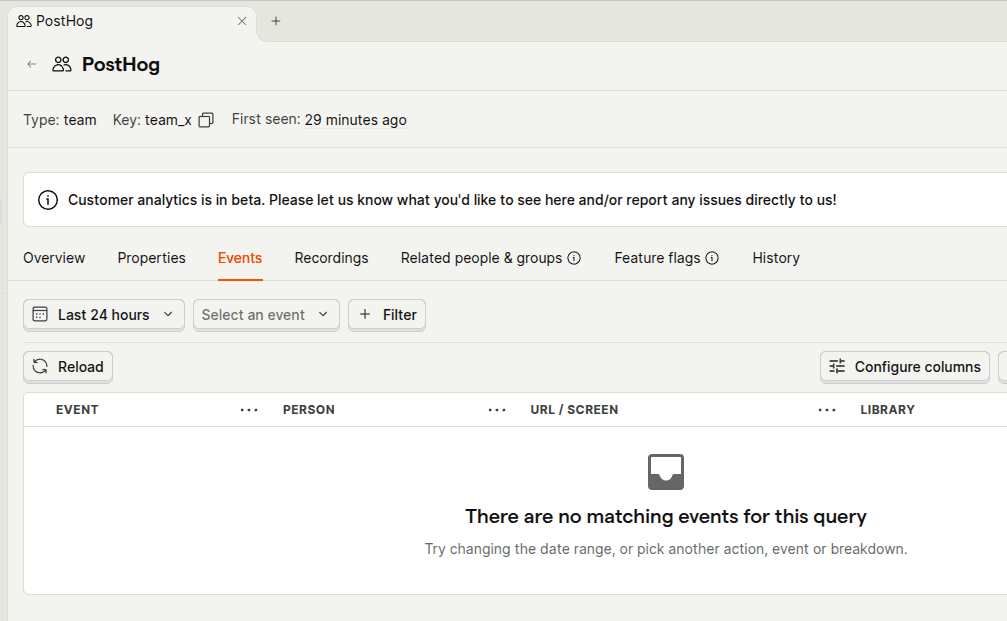Viewport: 1007px width, 621px height.
Task: Open the Last 24 hours date range dropdown
Action: (x=104, y=315)
